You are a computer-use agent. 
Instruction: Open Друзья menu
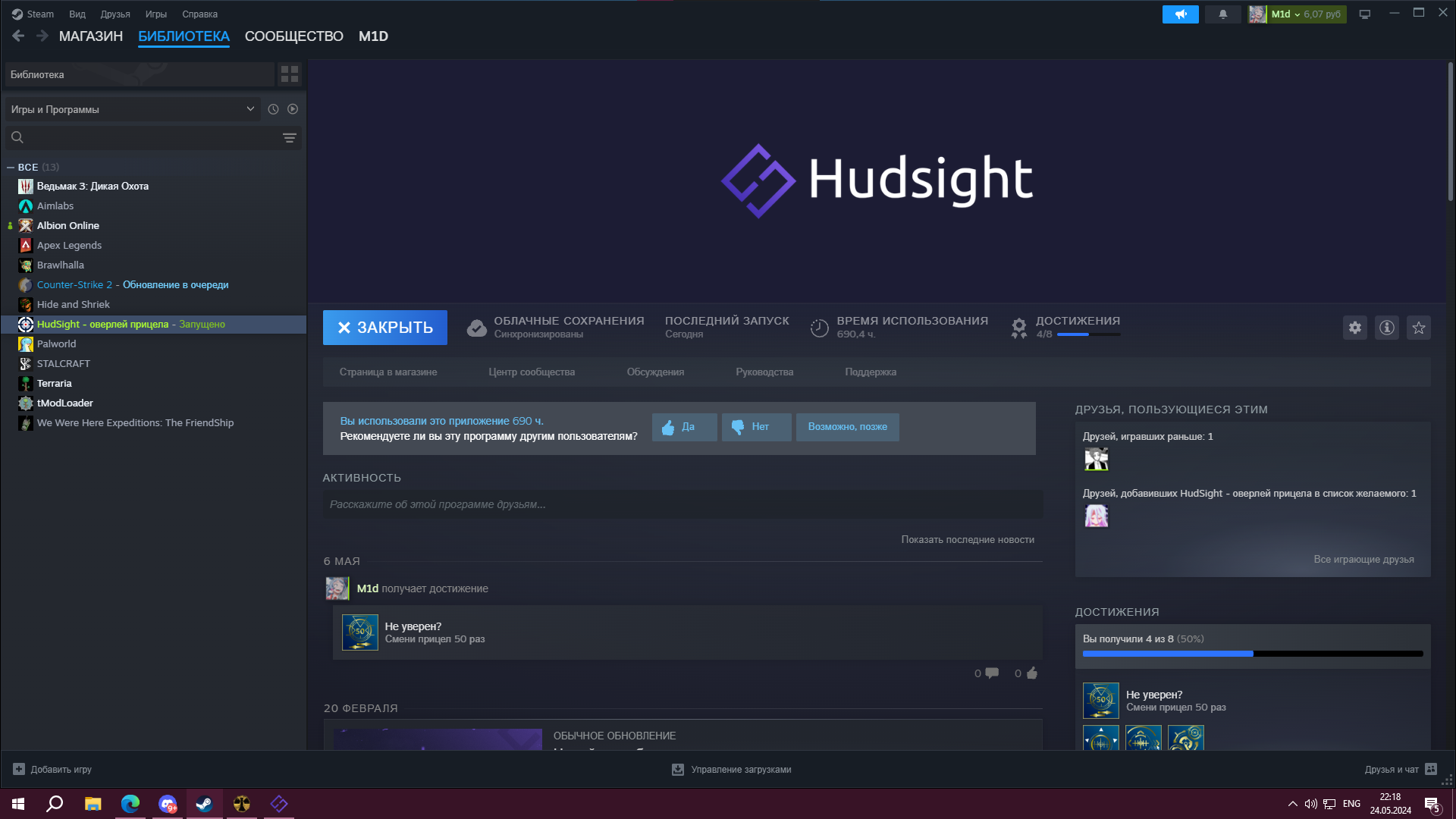115,14
